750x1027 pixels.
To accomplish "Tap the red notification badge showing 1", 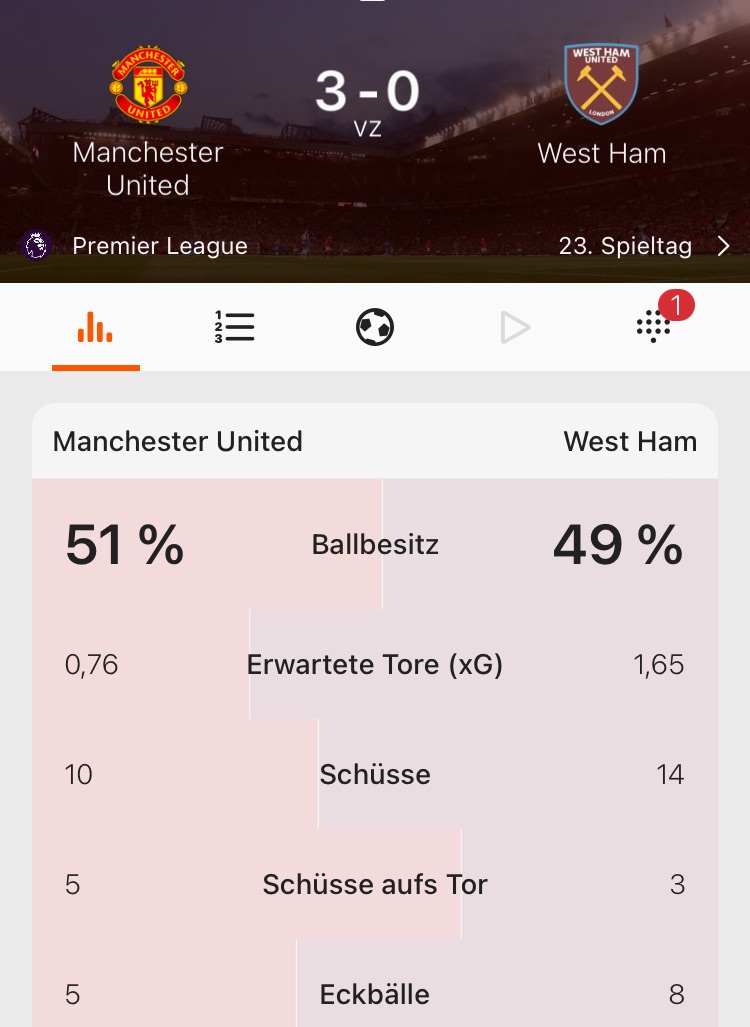I will pyautogui.click(x=677, y=306).
